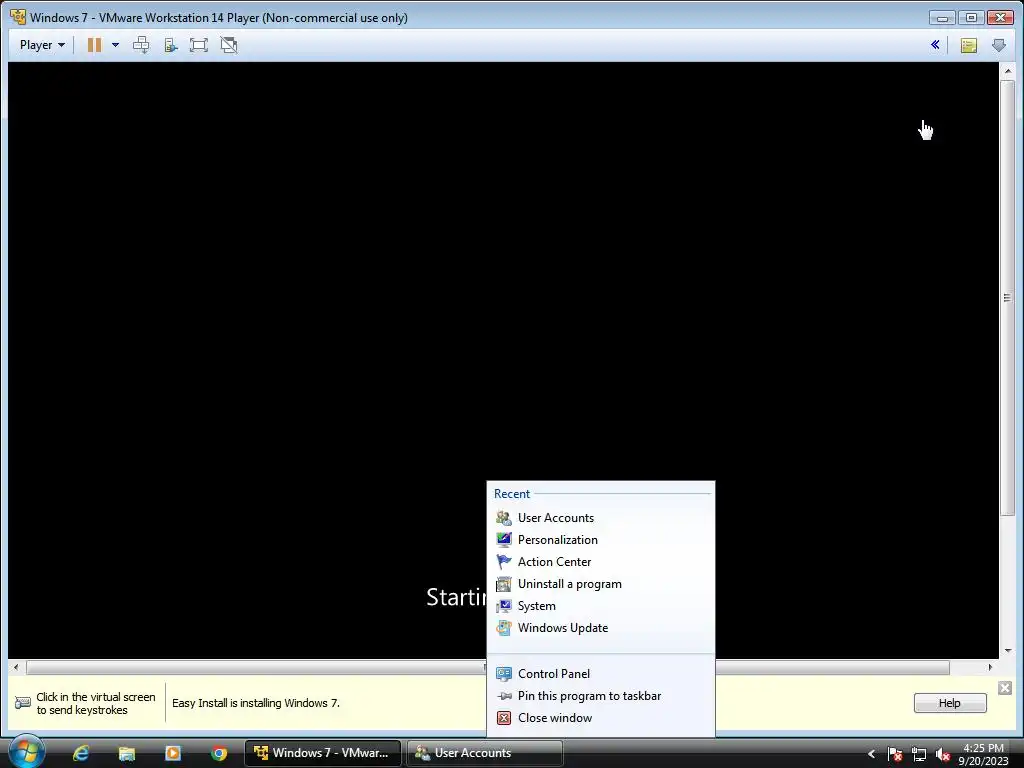The height and width of the screenshot is (768, 1024).
Task: Open Windows Update from jump list
Action: click(x=601, y=628)
